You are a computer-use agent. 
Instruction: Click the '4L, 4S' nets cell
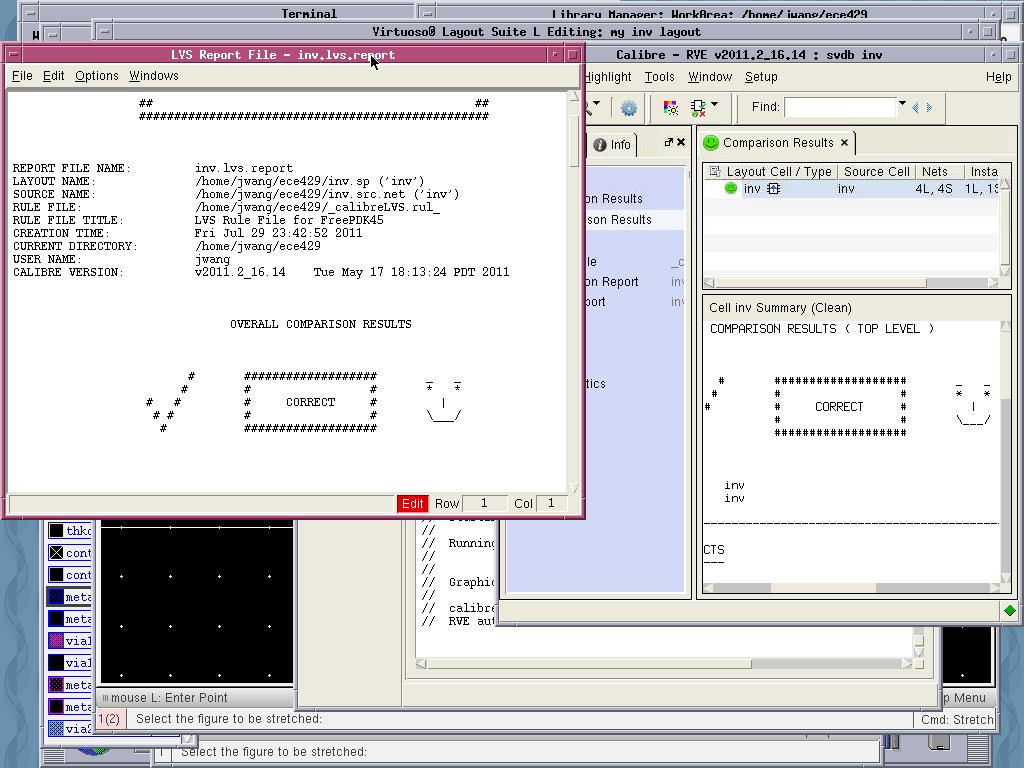[933, 189]
